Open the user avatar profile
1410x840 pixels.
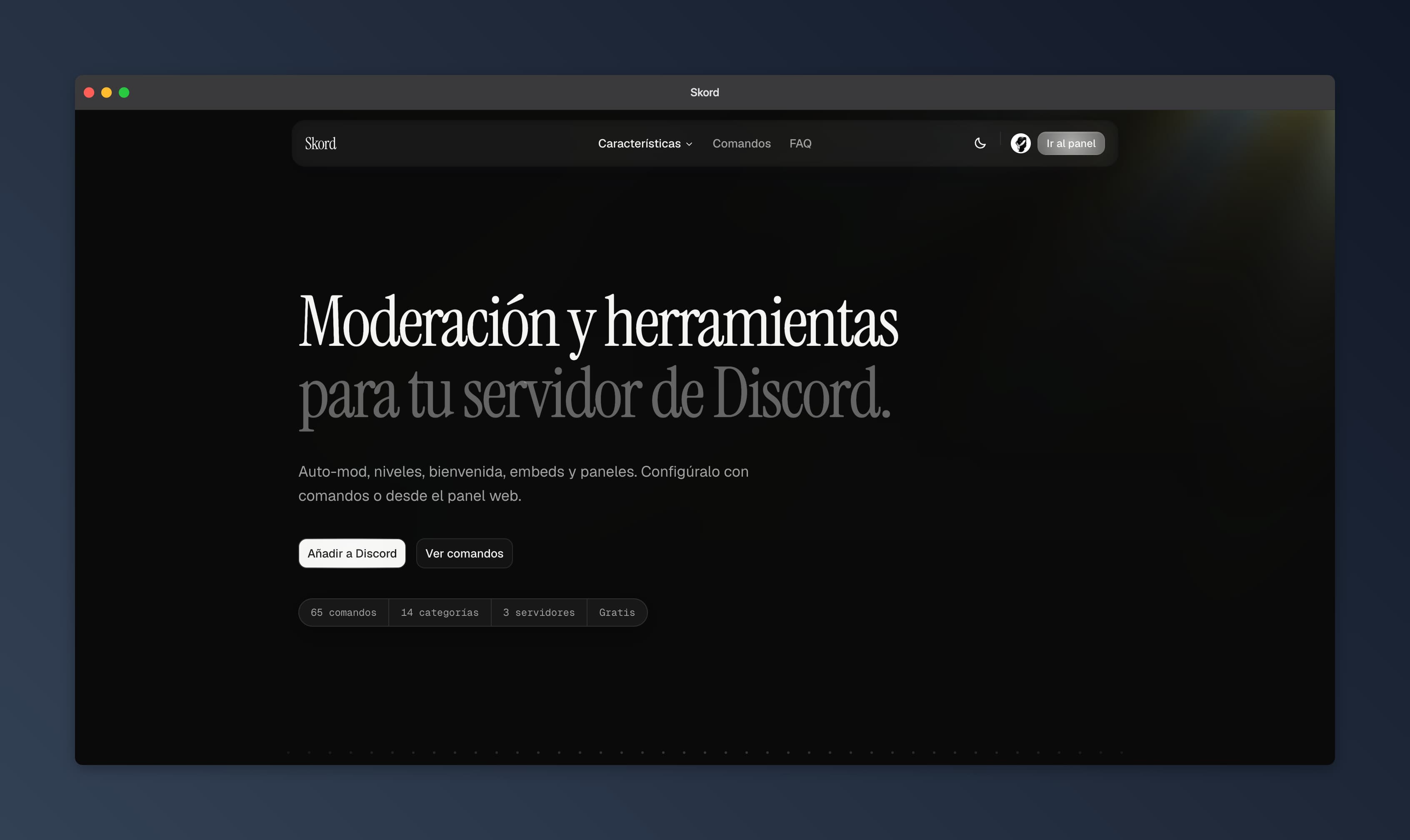tap(1020, 143)
